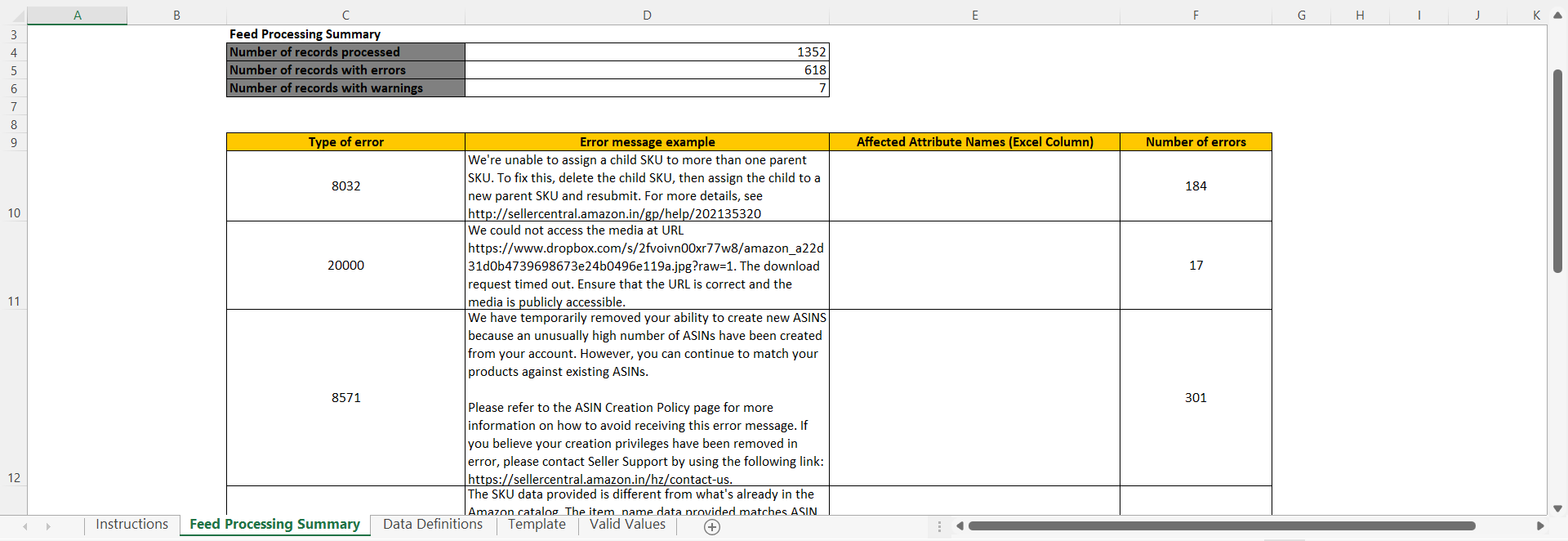This screenshot has width=1568, height=541.
Task: Switch to the Data Definitions sheet tab
Action: pos(433,525)
